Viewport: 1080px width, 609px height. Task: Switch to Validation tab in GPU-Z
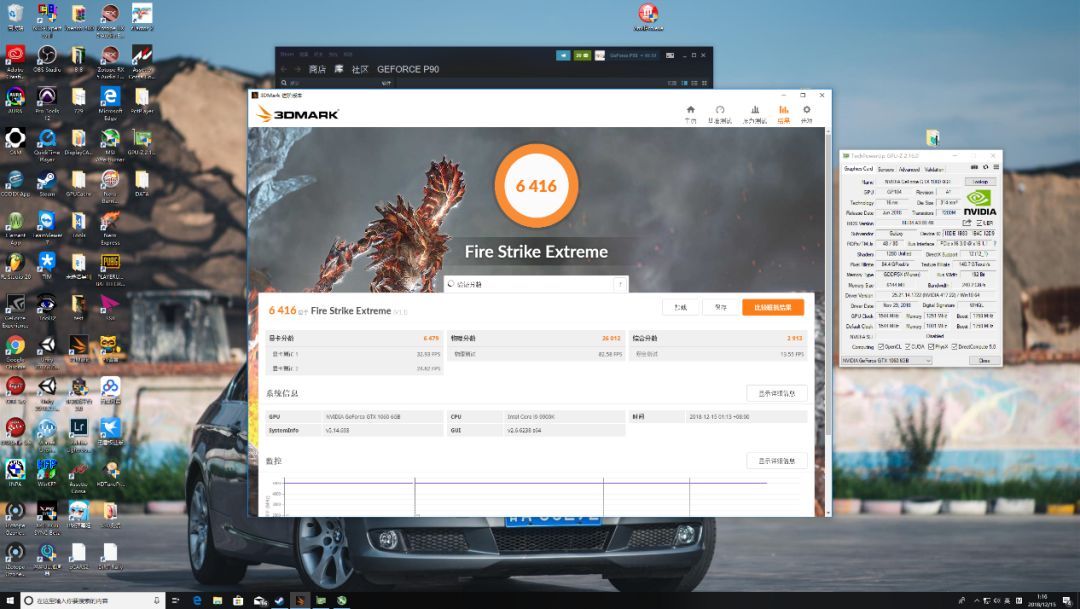pos(934,169)
